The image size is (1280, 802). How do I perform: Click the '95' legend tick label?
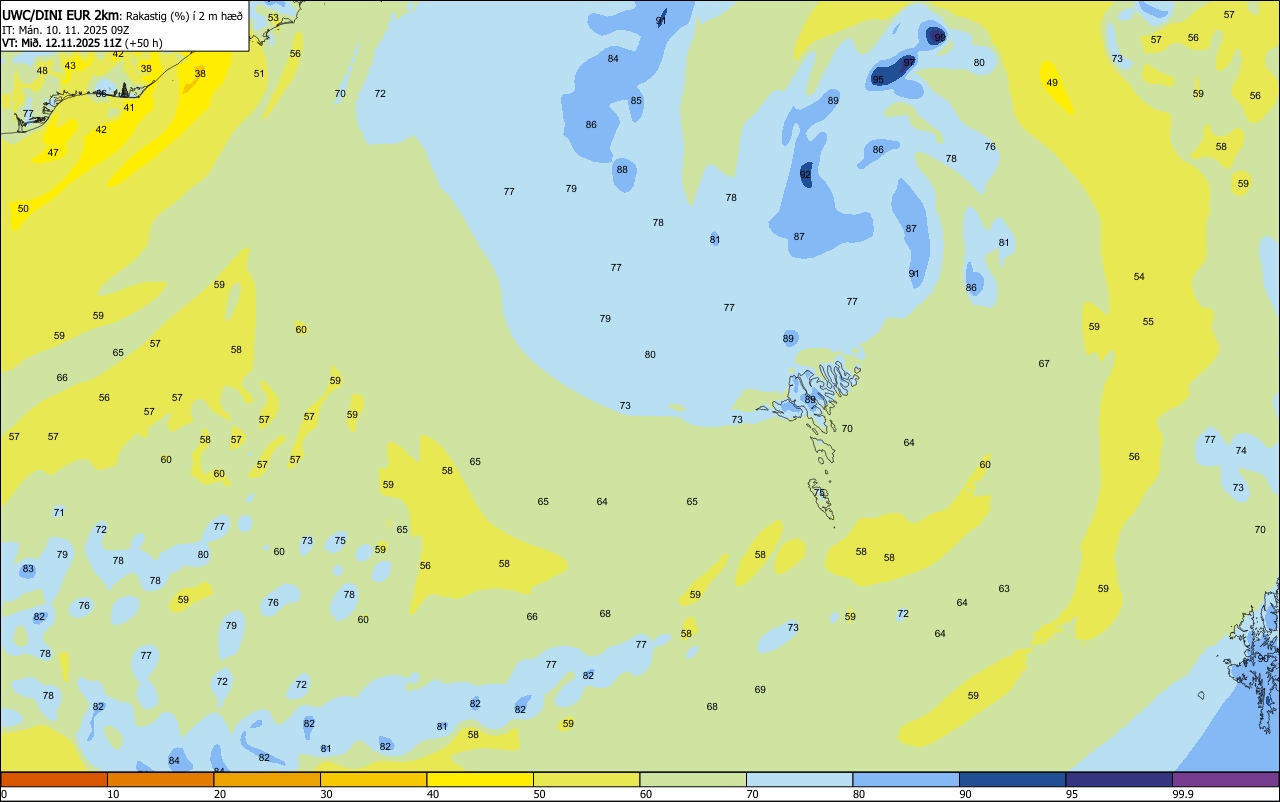[x=1072, y=794]
